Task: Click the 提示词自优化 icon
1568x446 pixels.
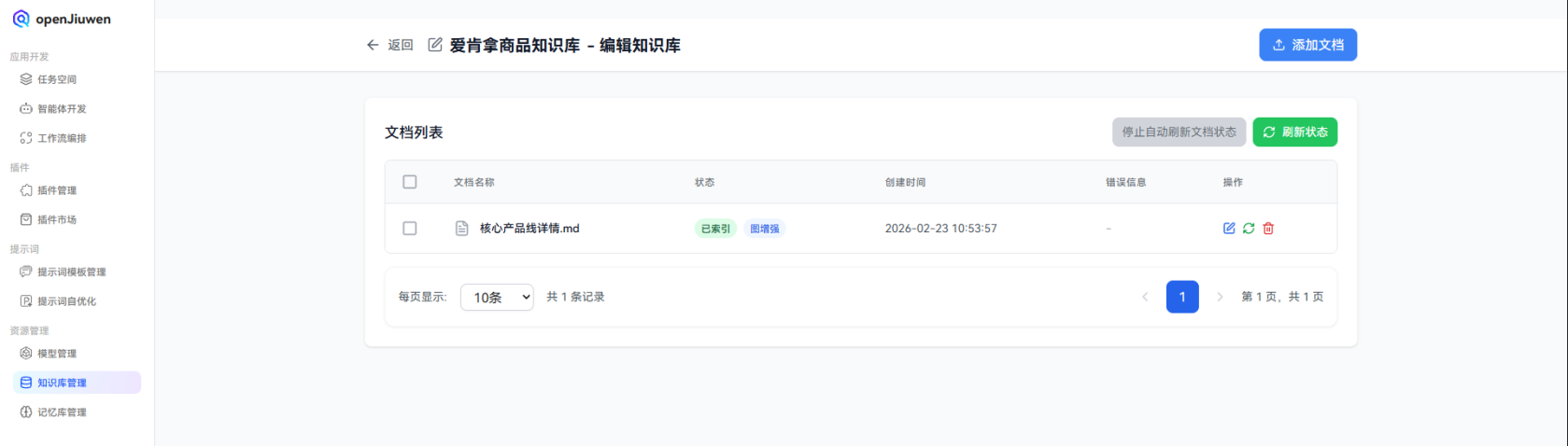Action: point(26,300)
